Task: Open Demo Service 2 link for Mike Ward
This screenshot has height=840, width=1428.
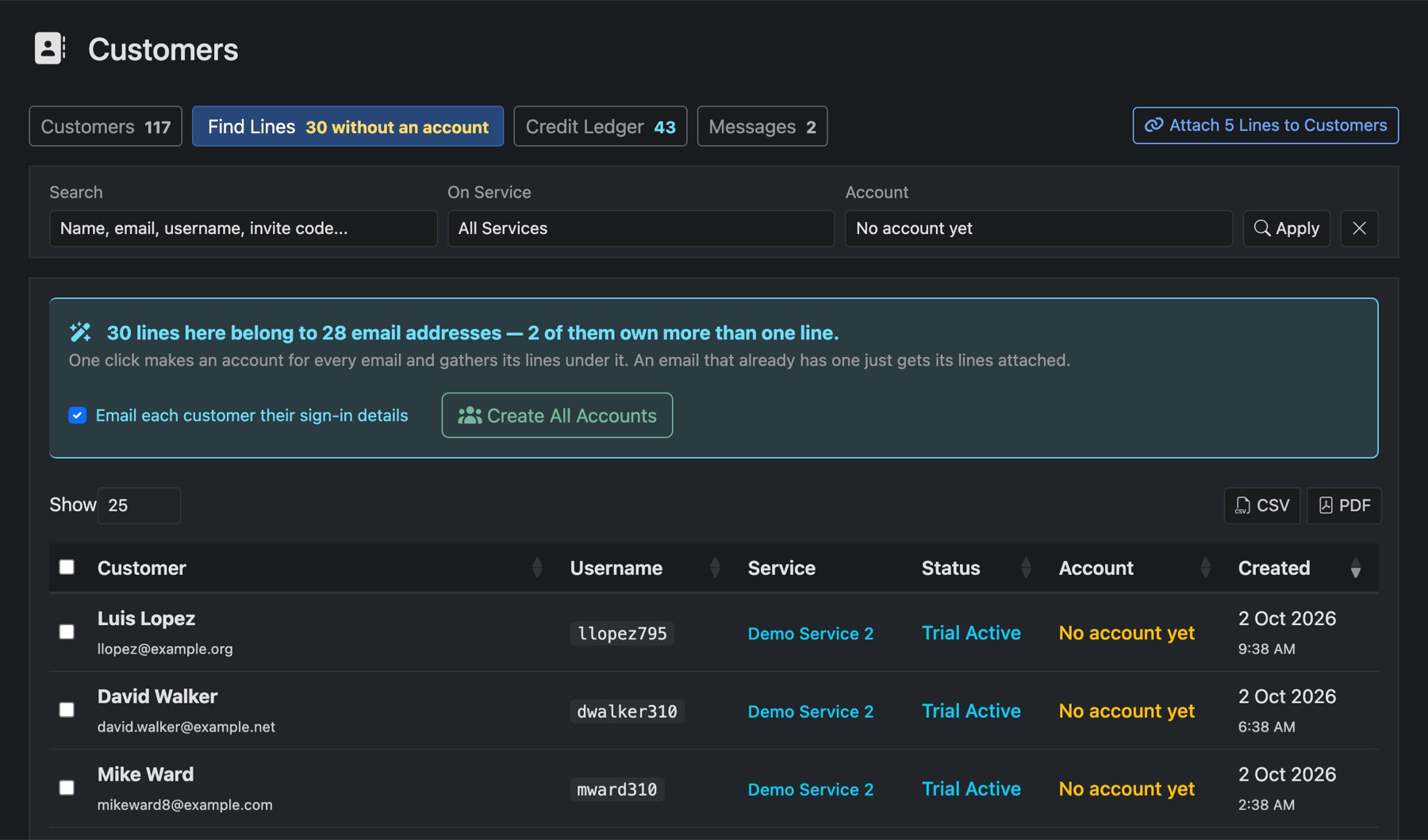Action: pos(810,788)
